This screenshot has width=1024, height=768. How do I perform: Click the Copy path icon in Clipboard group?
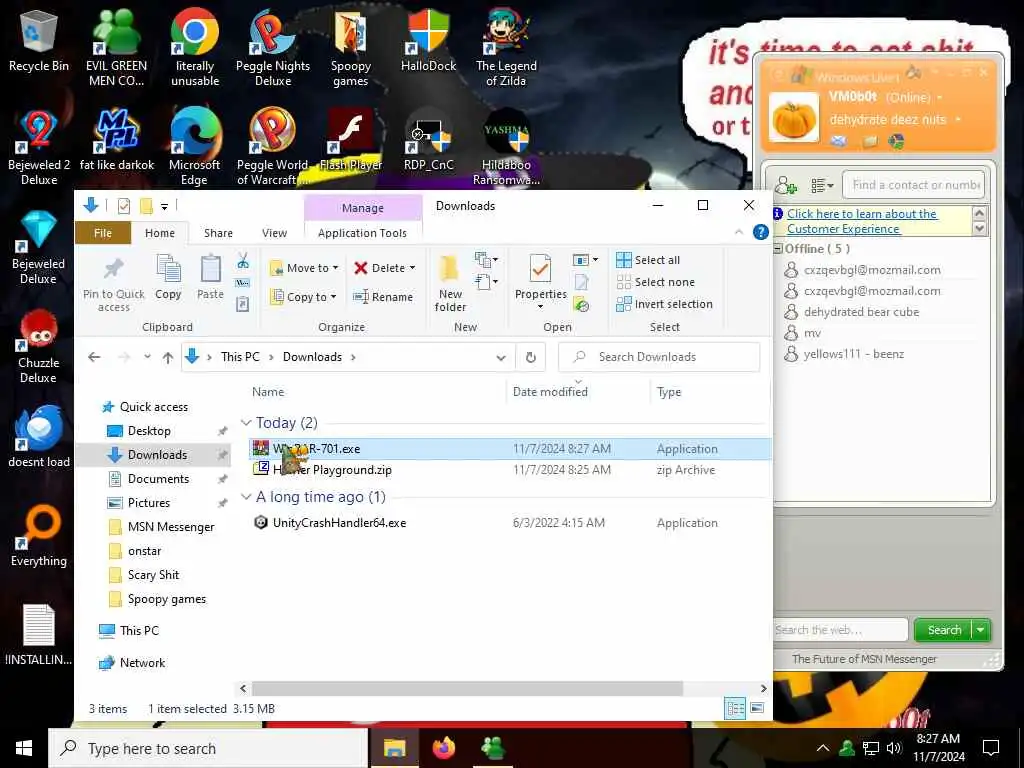point(243,283)
